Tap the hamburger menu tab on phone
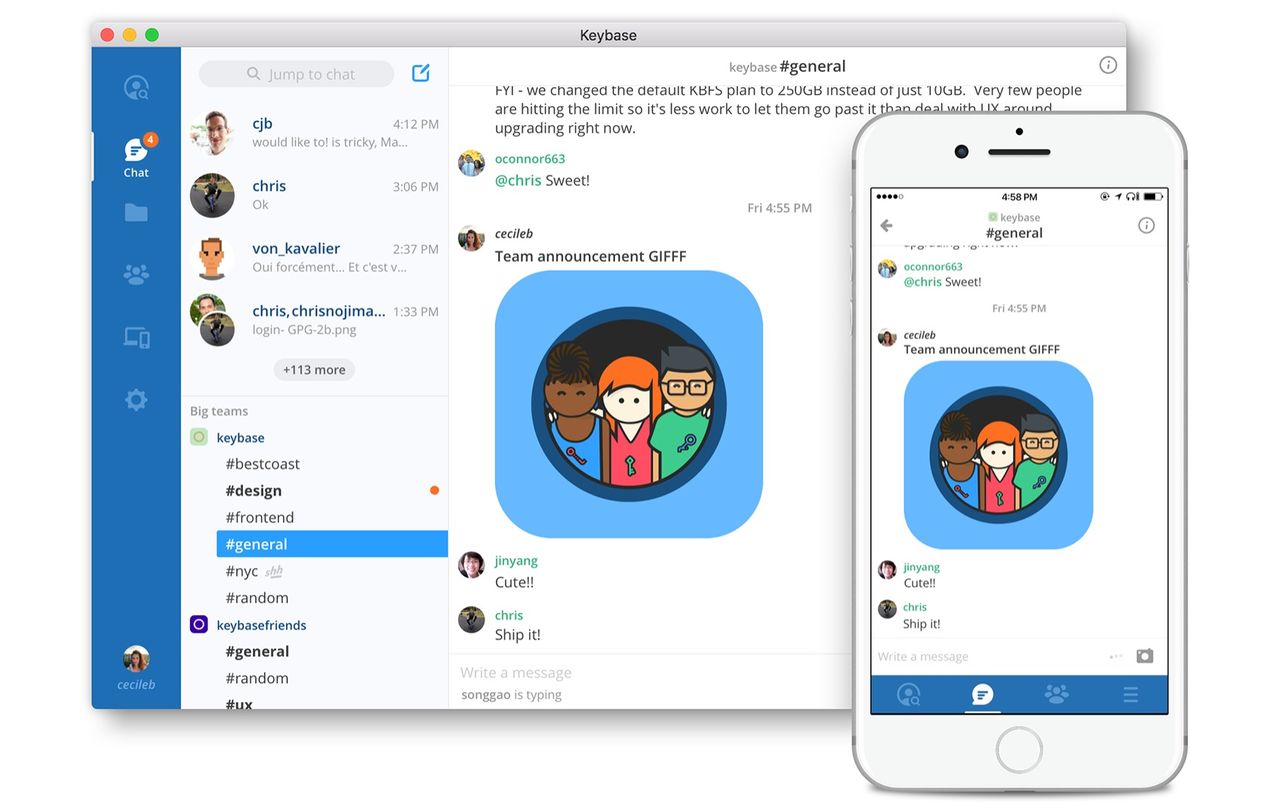1280x809 pixels. pos(1130,694)
